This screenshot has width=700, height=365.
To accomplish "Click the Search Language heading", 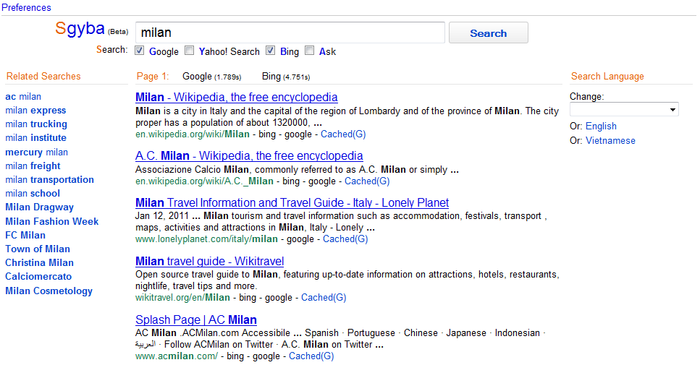I will [x=608, y=76].
